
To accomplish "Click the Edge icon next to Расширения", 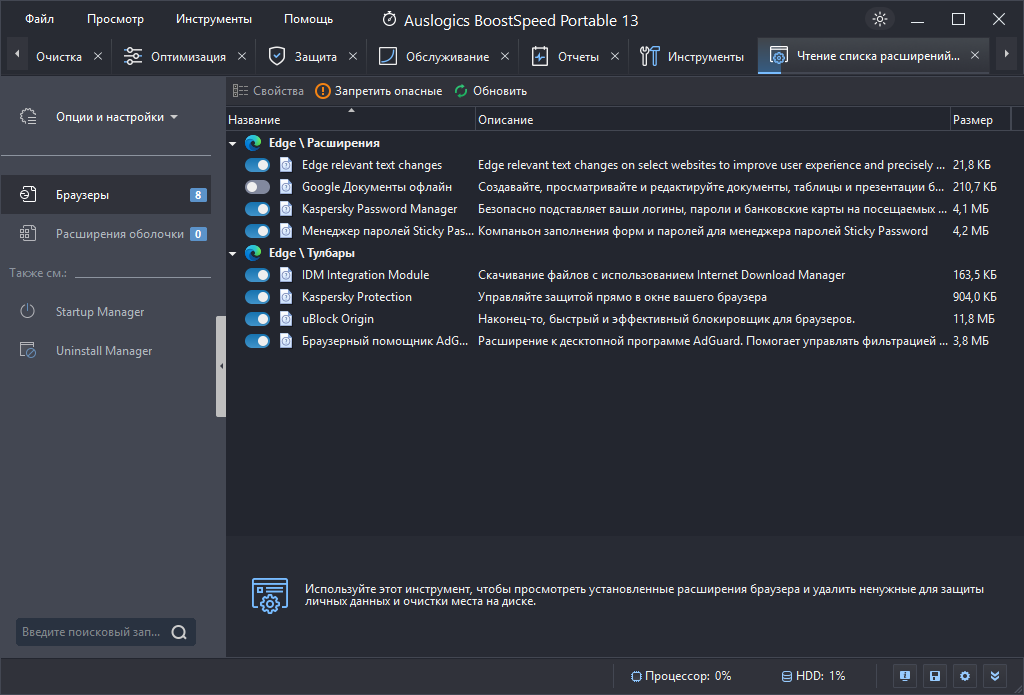I will (253, 142).
